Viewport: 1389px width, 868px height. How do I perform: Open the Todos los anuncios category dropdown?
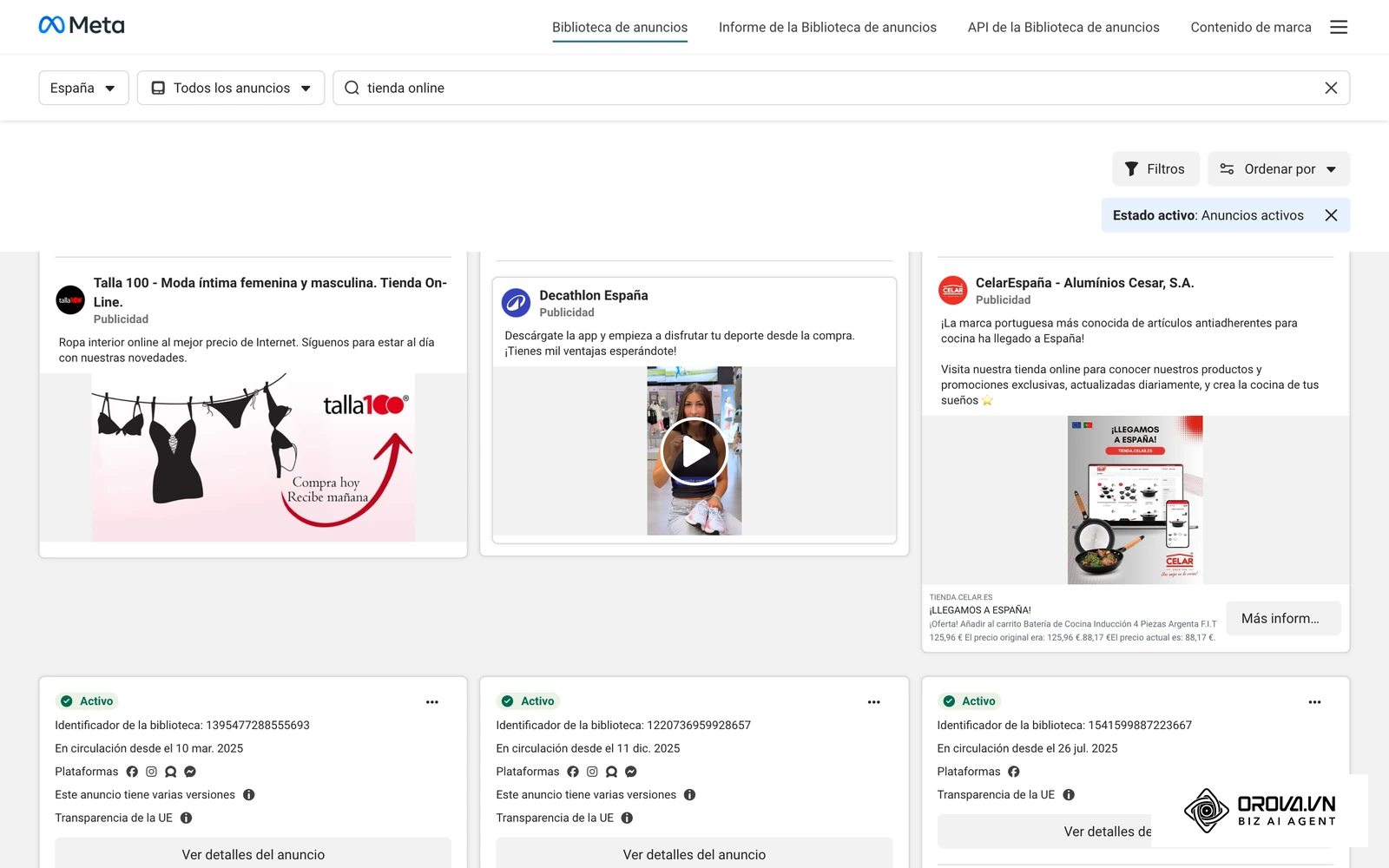click(x=231, y=88)
